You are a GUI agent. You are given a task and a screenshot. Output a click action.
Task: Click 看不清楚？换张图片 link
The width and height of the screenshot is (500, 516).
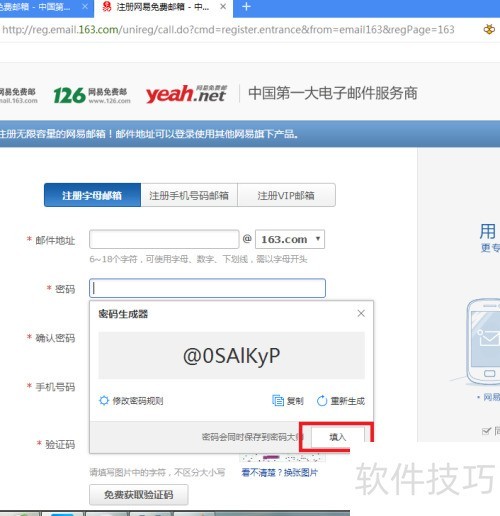279,472
